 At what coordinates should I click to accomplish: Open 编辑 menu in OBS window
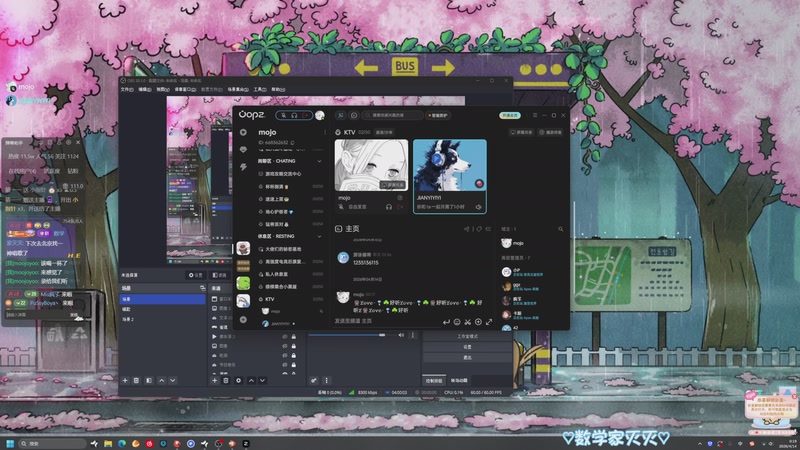click(x=145, y=89)
